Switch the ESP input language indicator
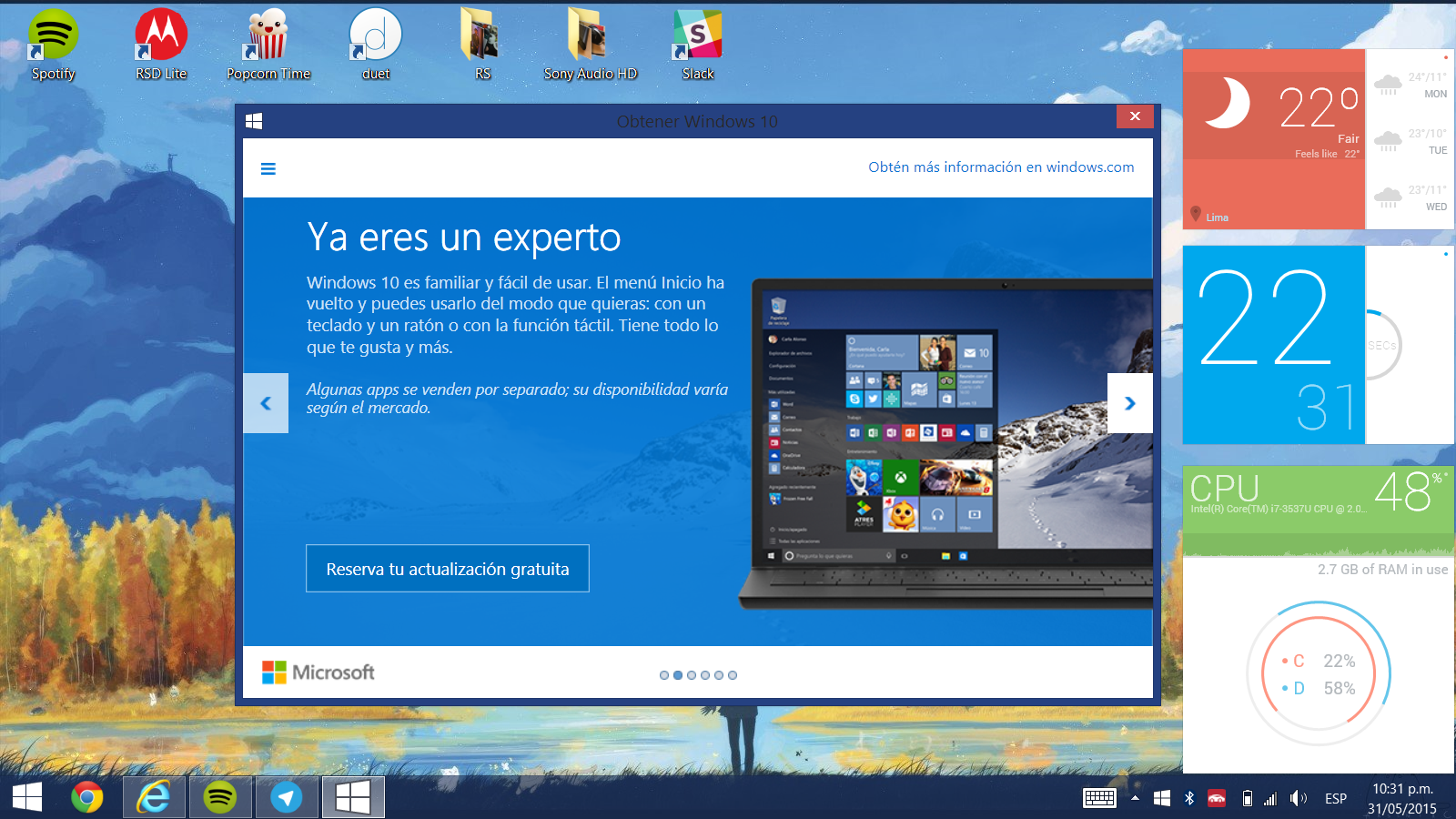Image resolution: width=1456 pixels, height=819 pixels. pos(1336,798)
